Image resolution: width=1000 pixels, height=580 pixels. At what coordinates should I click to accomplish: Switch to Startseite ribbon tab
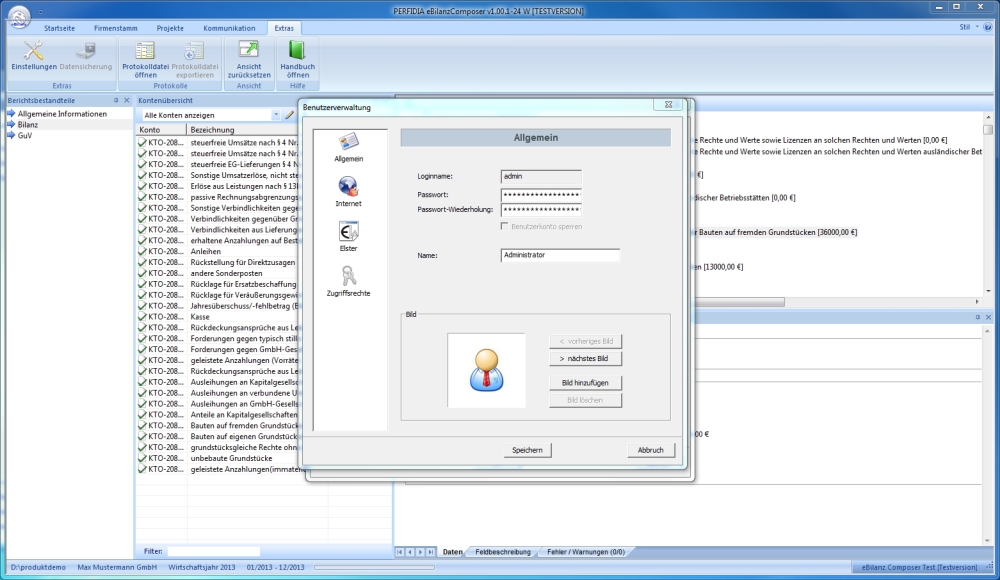coord(59,28)
